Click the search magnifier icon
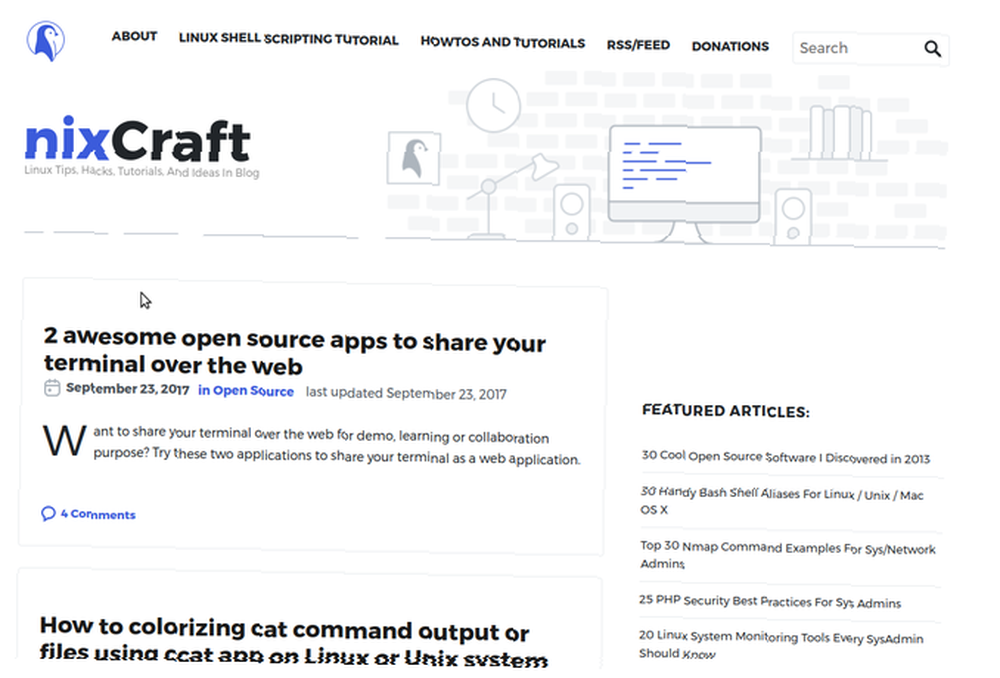 [x=932, y=49]
